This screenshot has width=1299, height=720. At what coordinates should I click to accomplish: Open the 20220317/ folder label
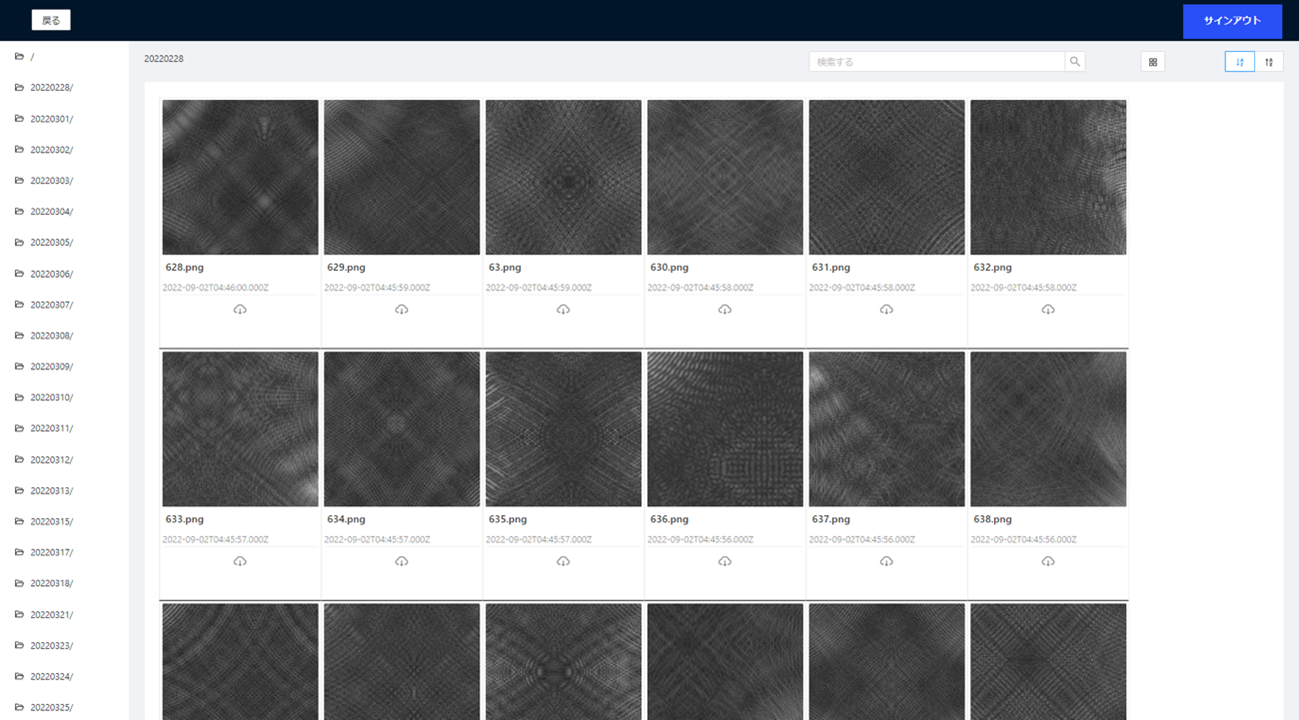(52, 553)
